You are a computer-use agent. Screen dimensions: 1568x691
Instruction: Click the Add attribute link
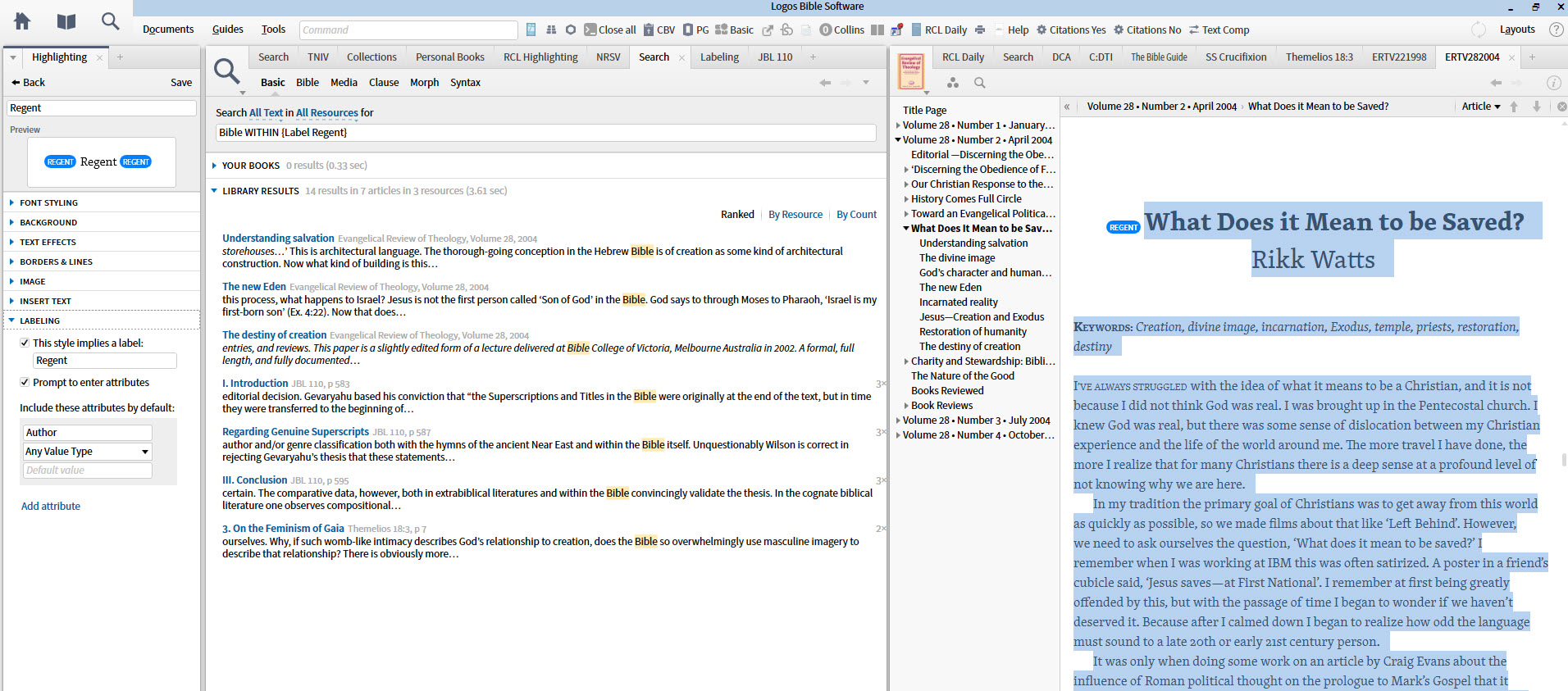tap(51, 507)
